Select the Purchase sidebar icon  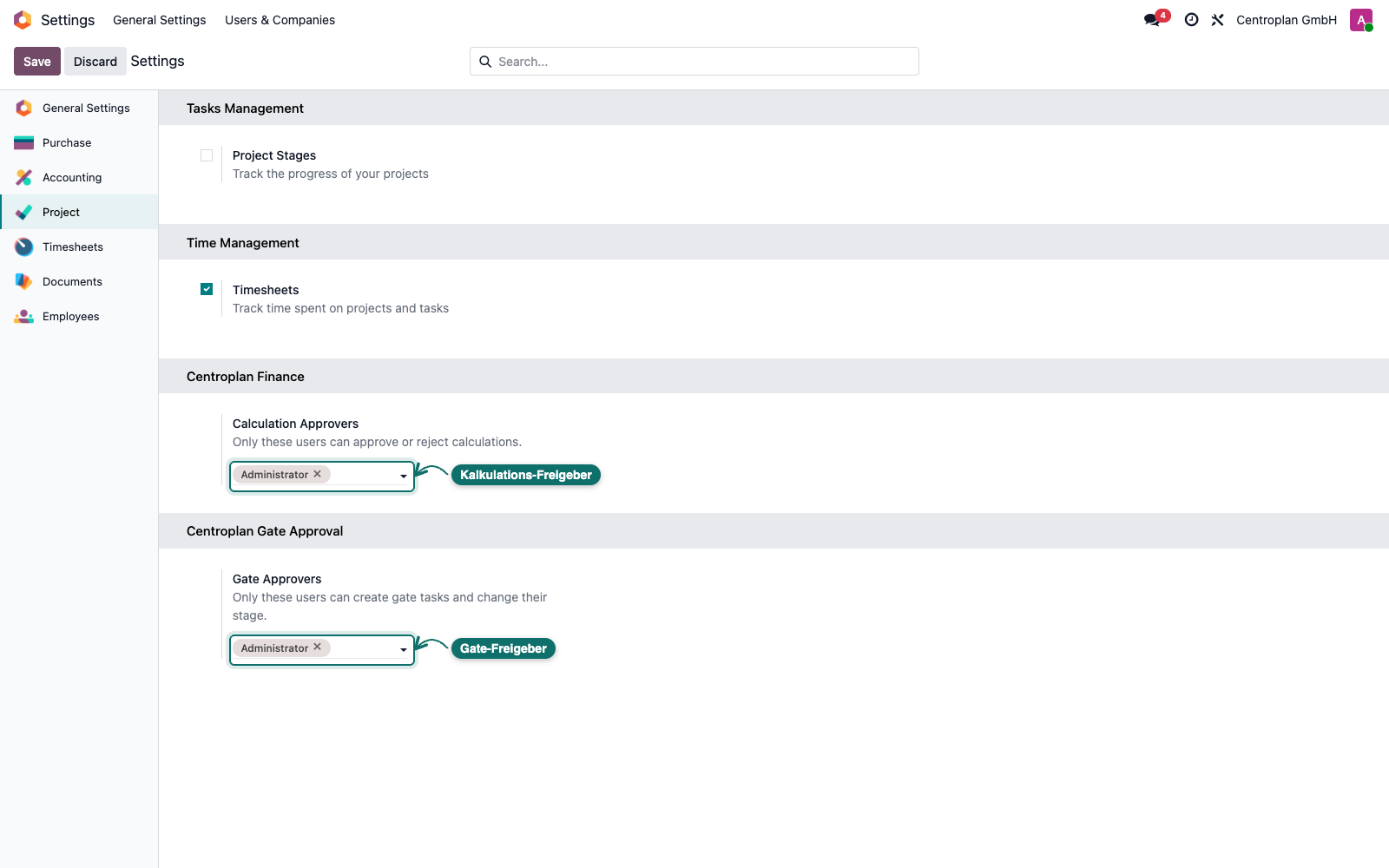[x=23, y=142]
